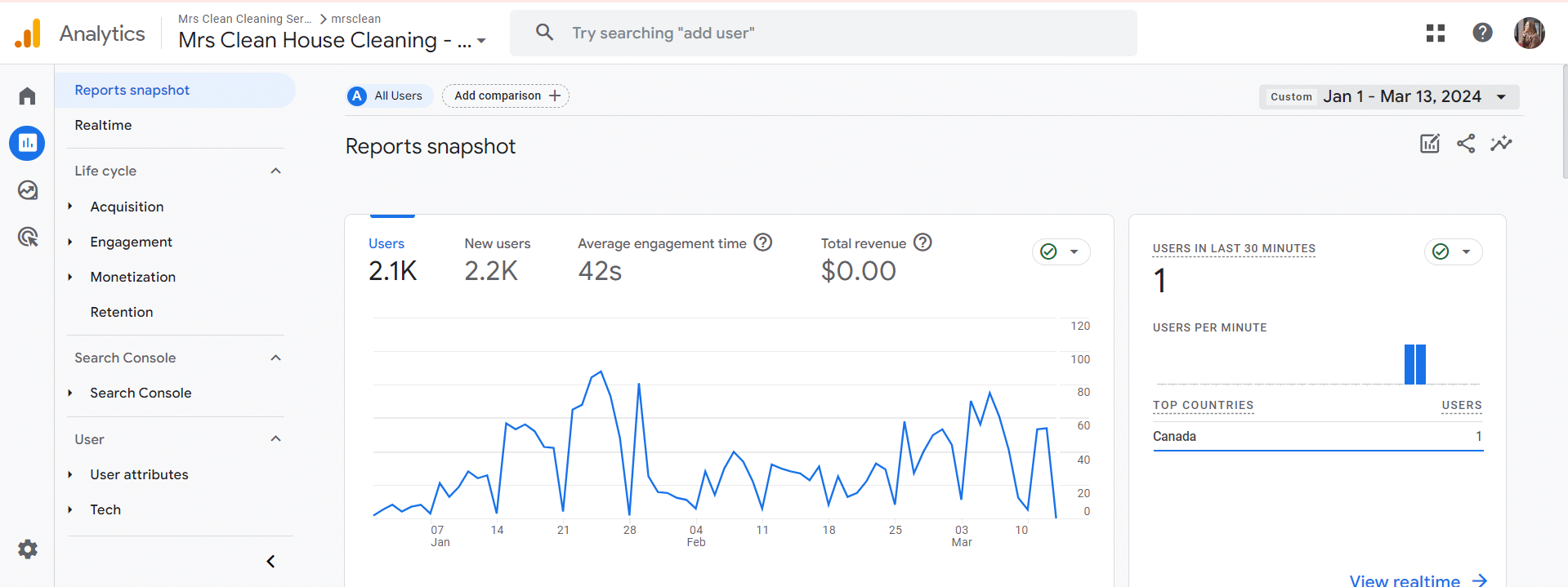Click the Users in last 30 minutes label
1568x587 pixels.
point(1234,248)
